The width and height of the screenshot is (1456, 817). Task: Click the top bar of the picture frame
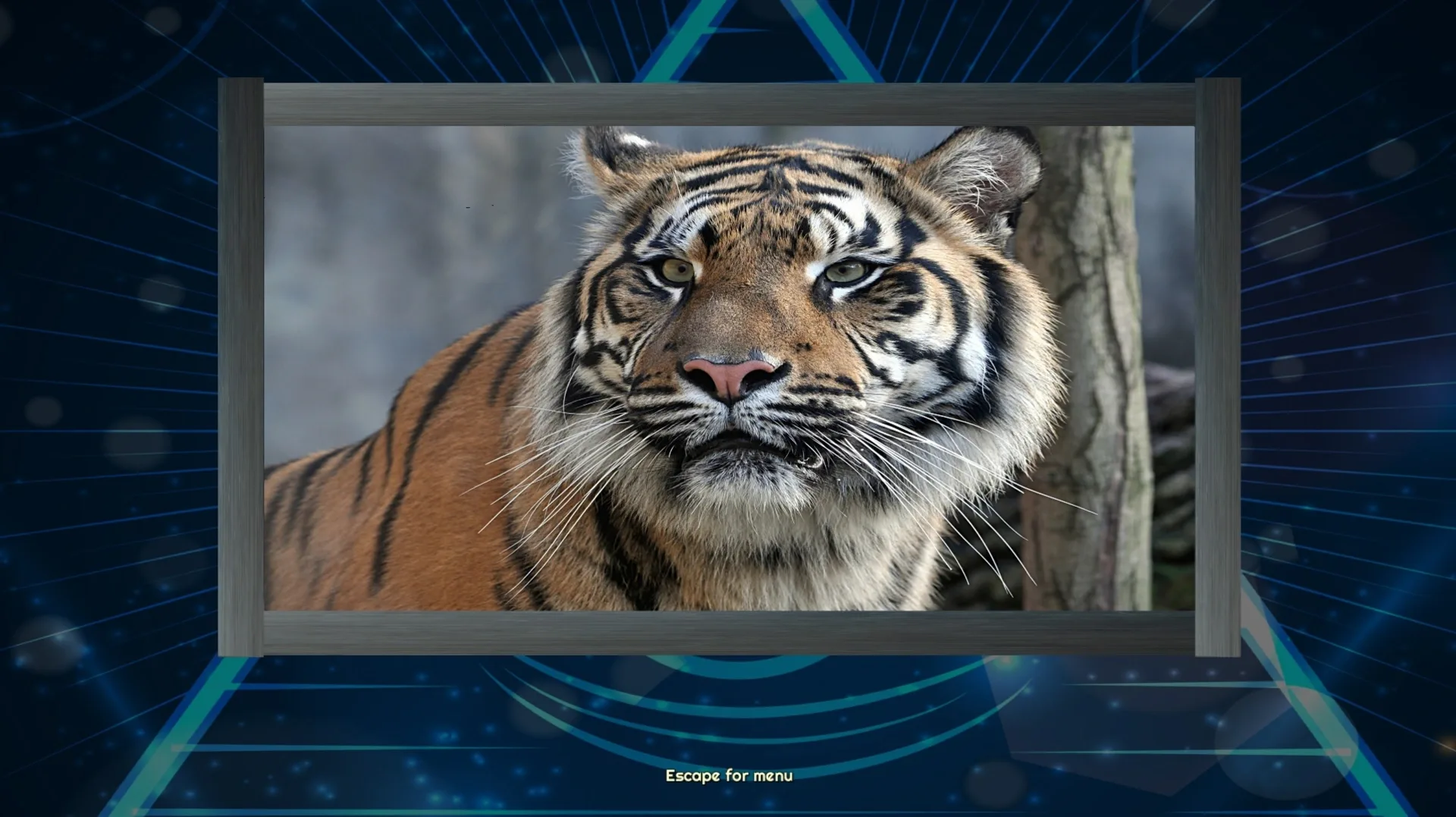point(728,102)
